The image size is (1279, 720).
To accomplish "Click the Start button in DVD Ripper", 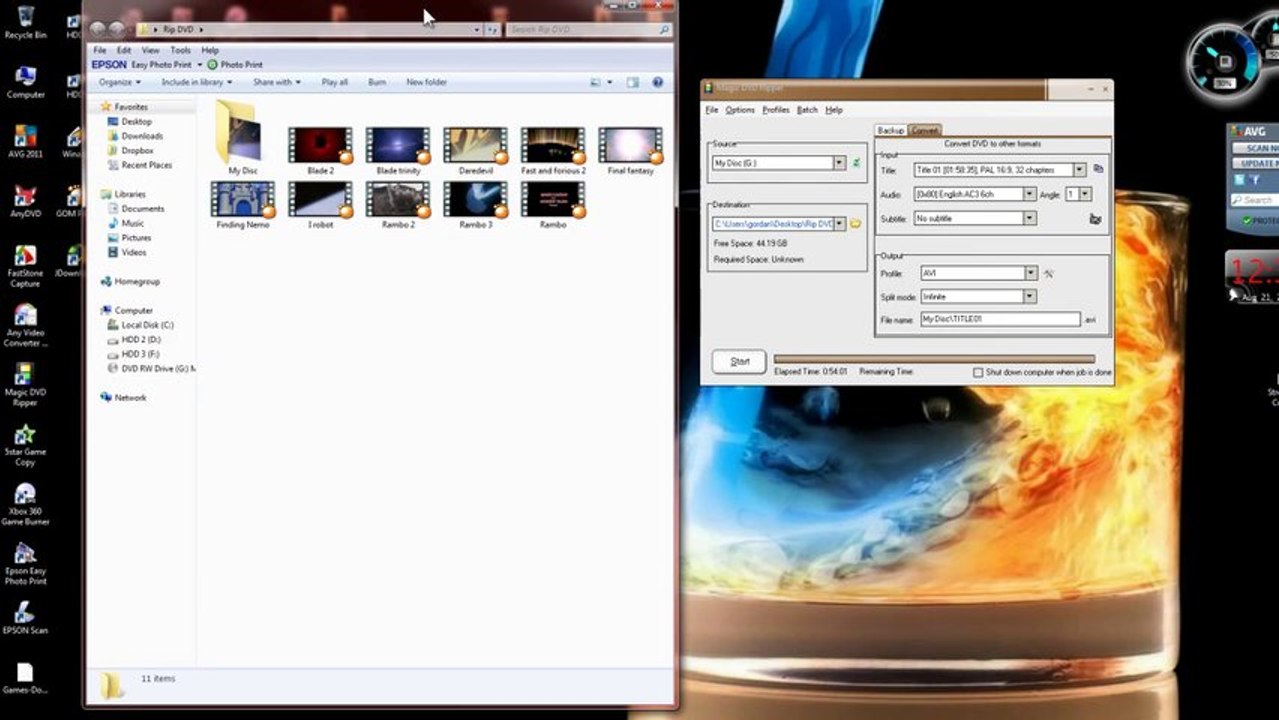I will [740, 361].
